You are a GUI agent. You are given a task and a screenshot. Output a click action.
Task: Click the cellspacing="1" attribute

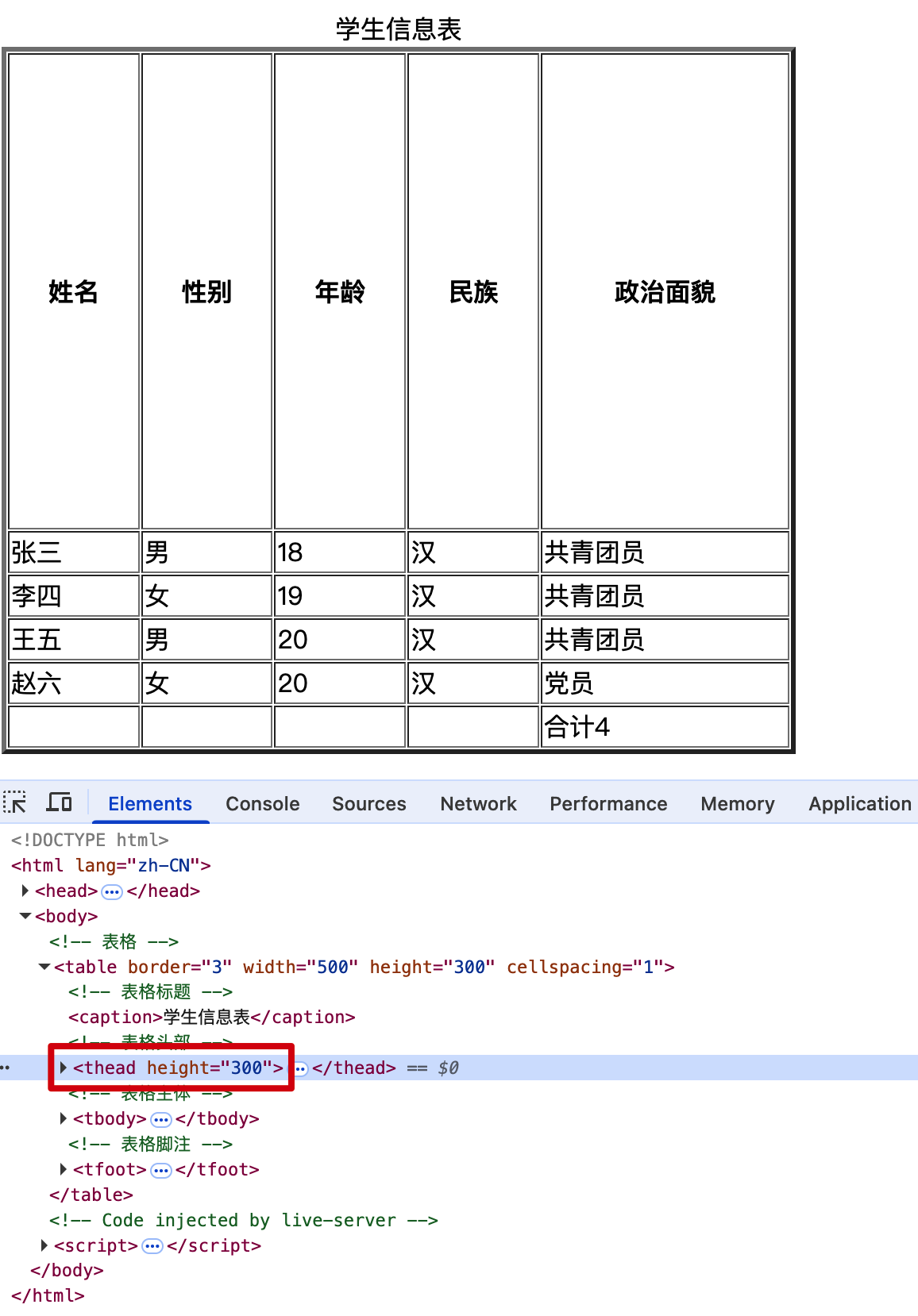(585, 967)
